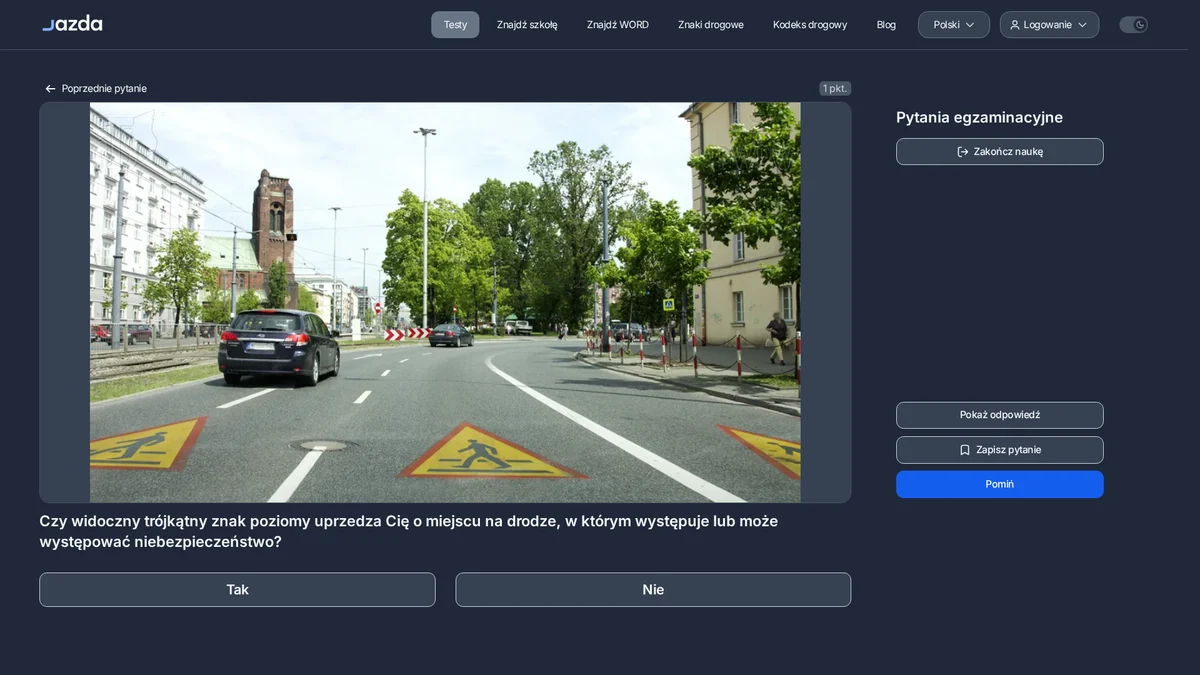Screen dimensions: 1200x675
Task: Click the chevron next to Polski
Action: tap(970, 25)
